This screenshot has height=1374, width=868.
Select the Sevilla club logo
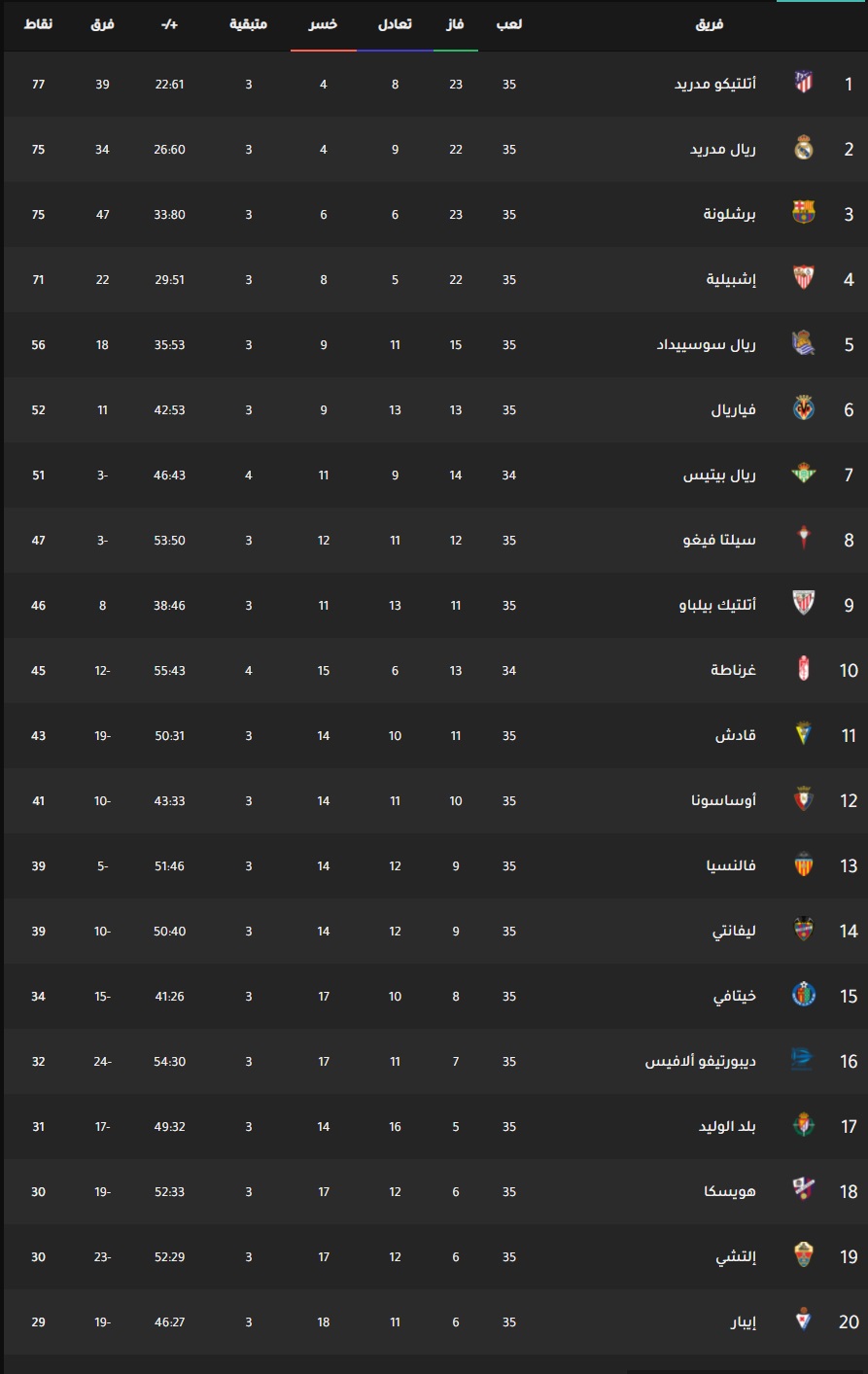[804, 277]
